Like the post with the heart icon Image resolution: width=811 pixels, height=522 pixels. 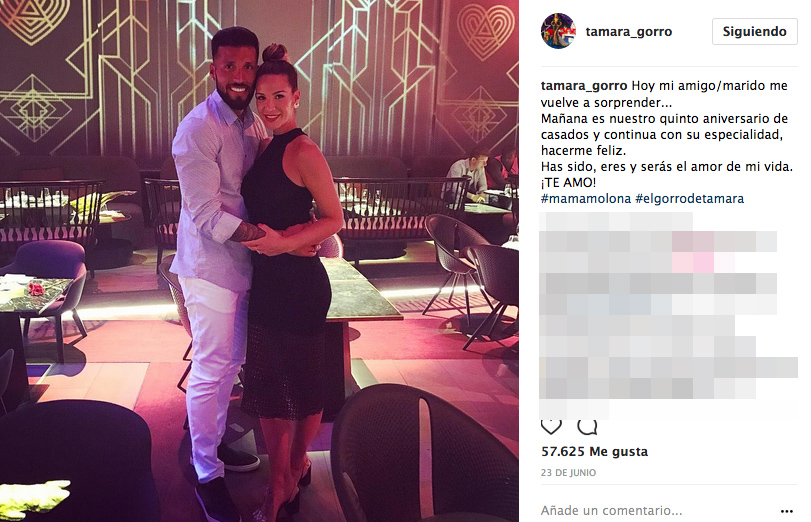tap(551, 427)
